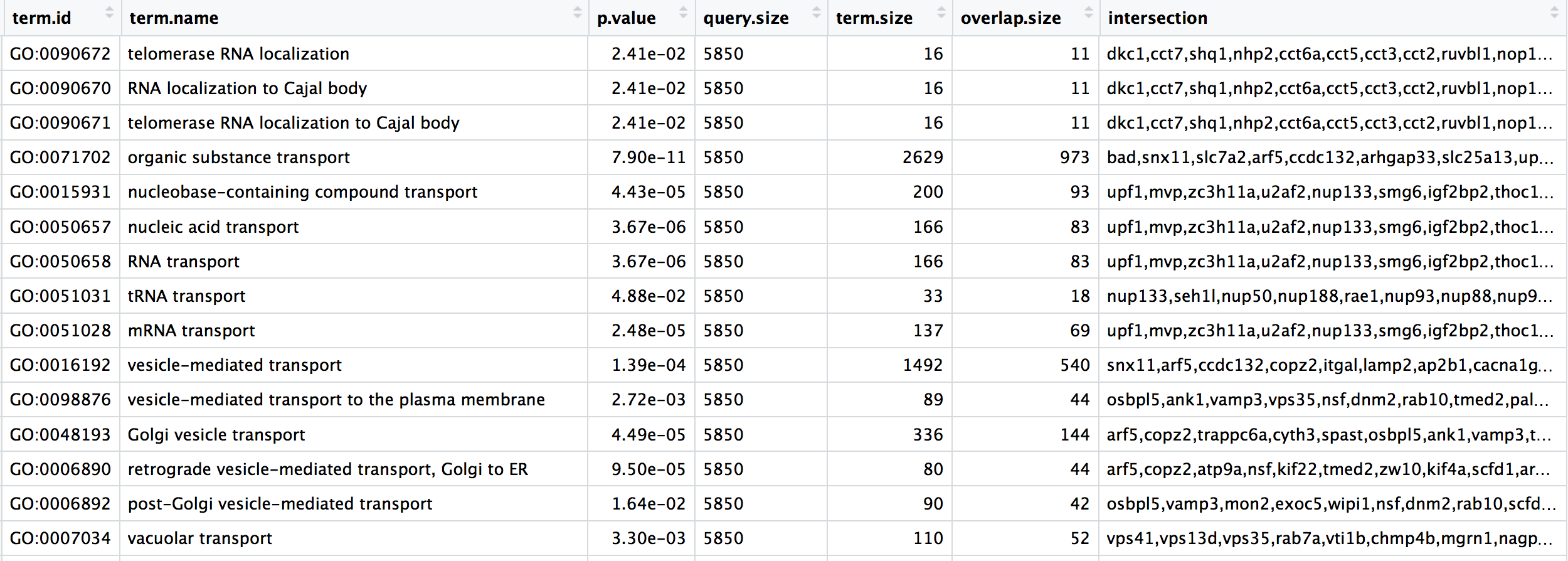Screen dimensions: 1568x561
Task: Click the 'vacuolar transport' term name
Action: pyautogui.click(x=199, y=538)
